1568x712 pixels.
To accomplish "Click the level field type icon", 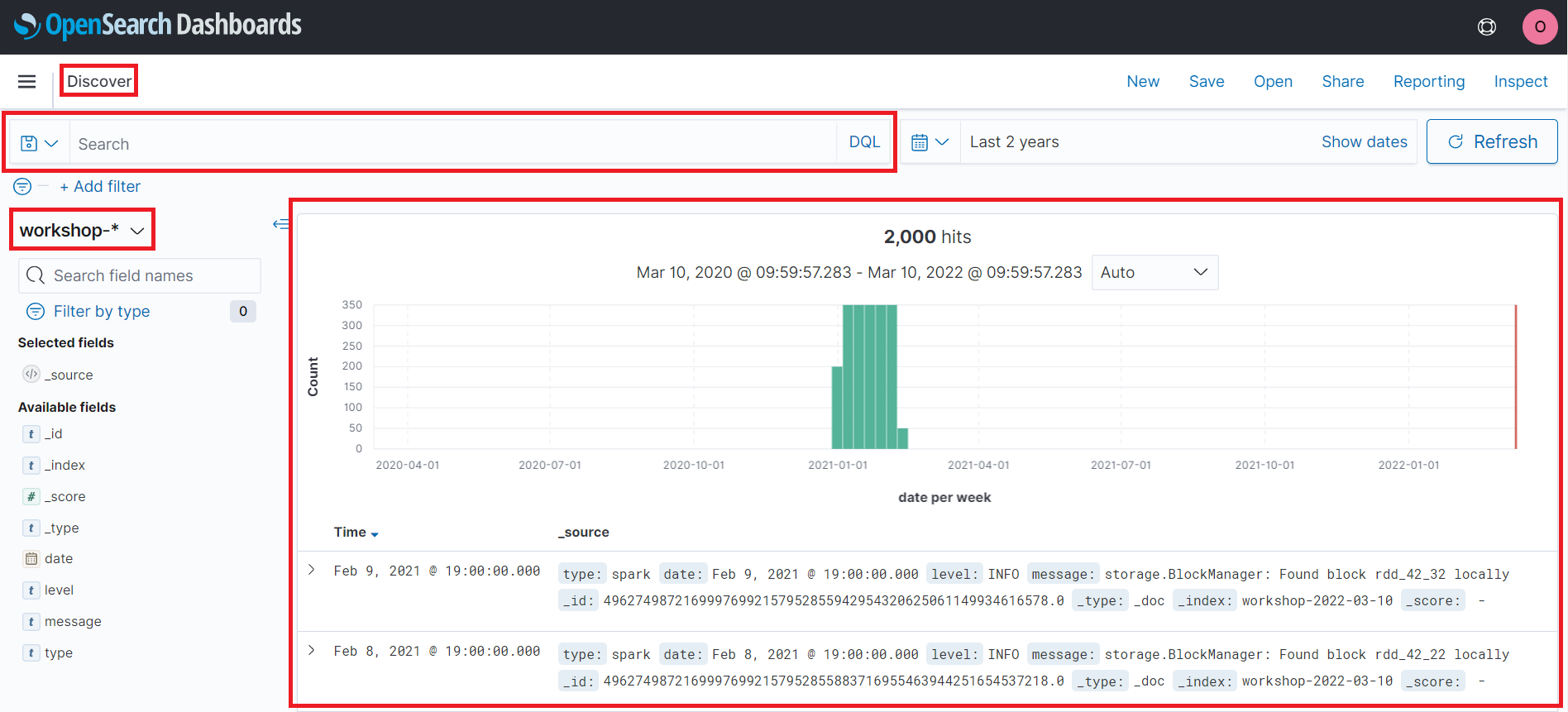I will pos(31,590).
